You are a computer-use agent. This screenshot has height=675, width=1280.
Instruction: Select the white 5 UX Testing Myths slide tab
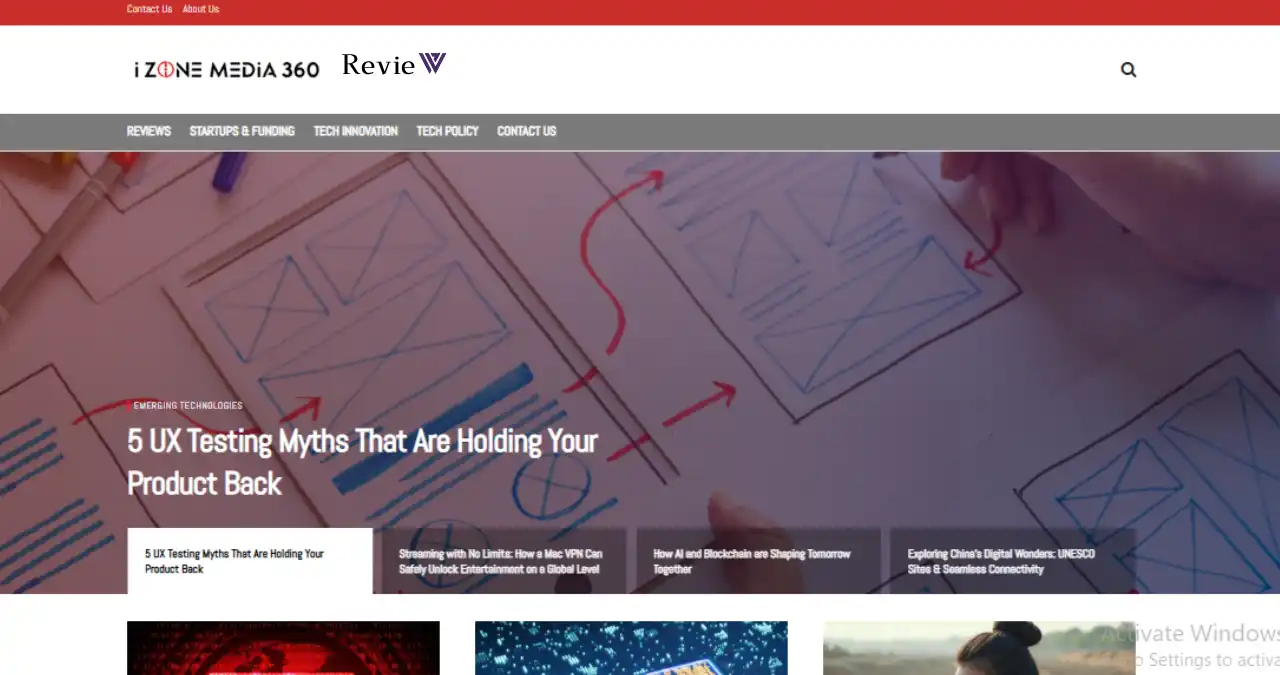[x=250, y=561]
